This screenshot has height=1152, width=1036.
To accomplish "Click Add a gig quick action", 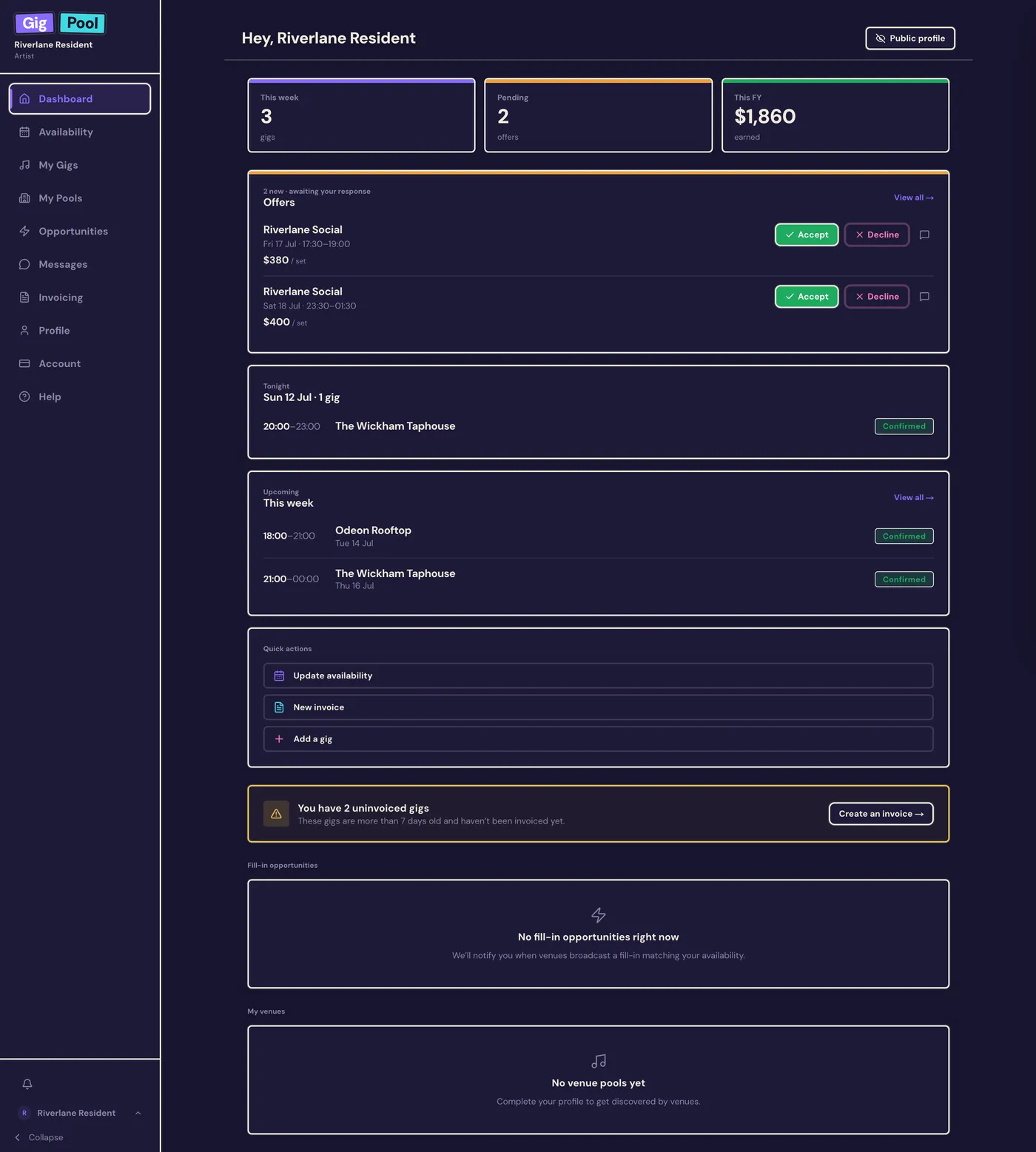I will coord(598,739).
